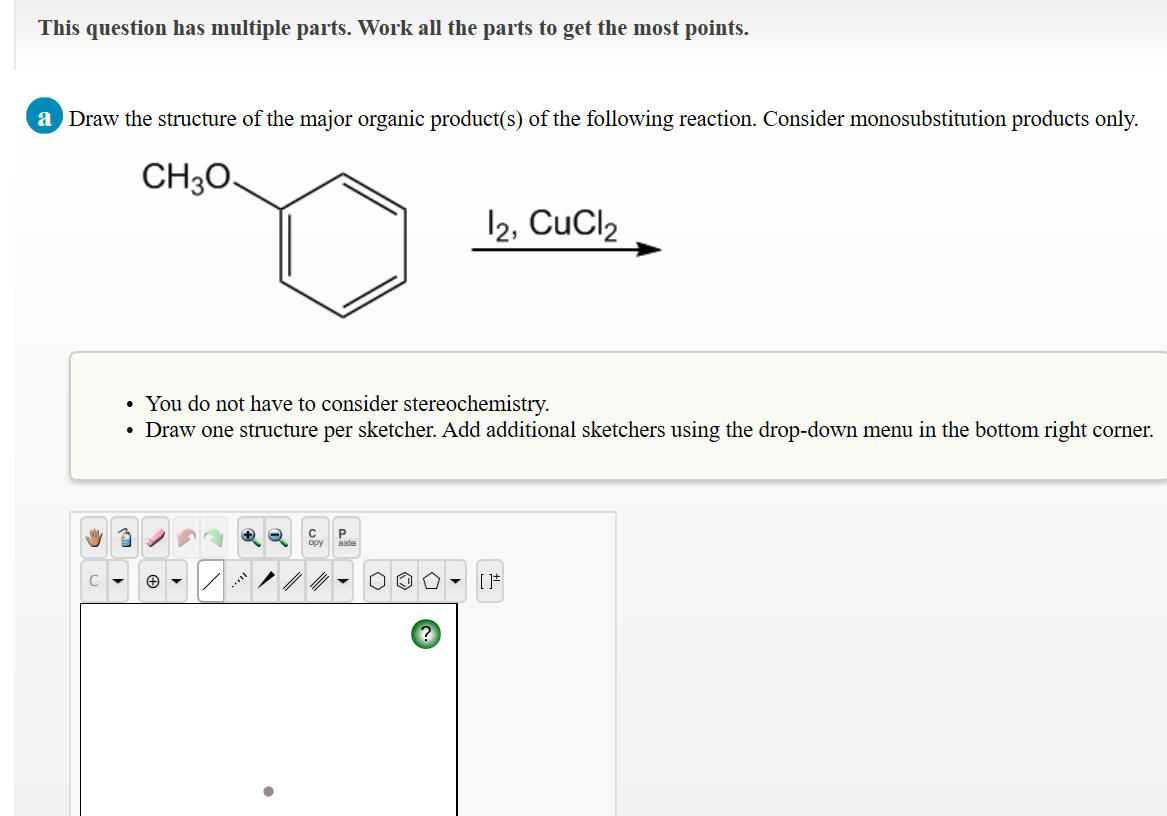Zoom in on the sketch canvas

249,537
